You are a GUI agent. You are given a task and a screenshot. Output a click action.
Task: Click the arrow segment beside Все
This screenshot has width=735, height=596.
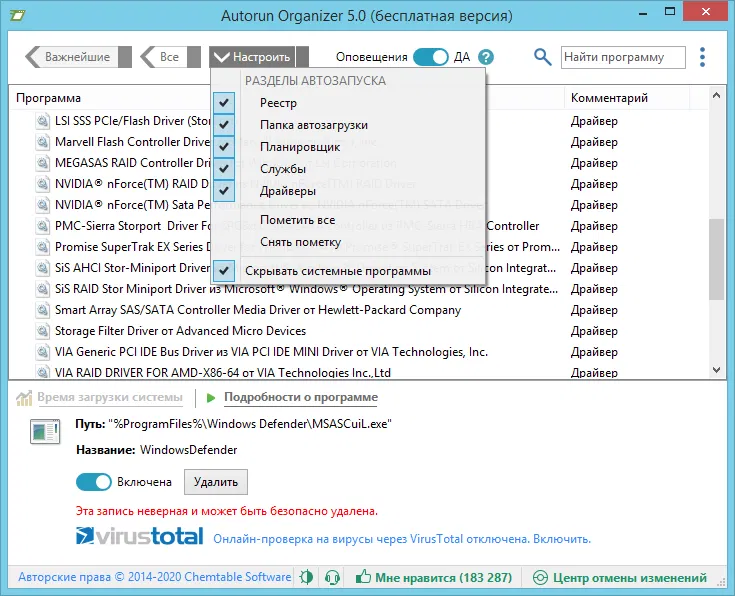tap(194, 57)
